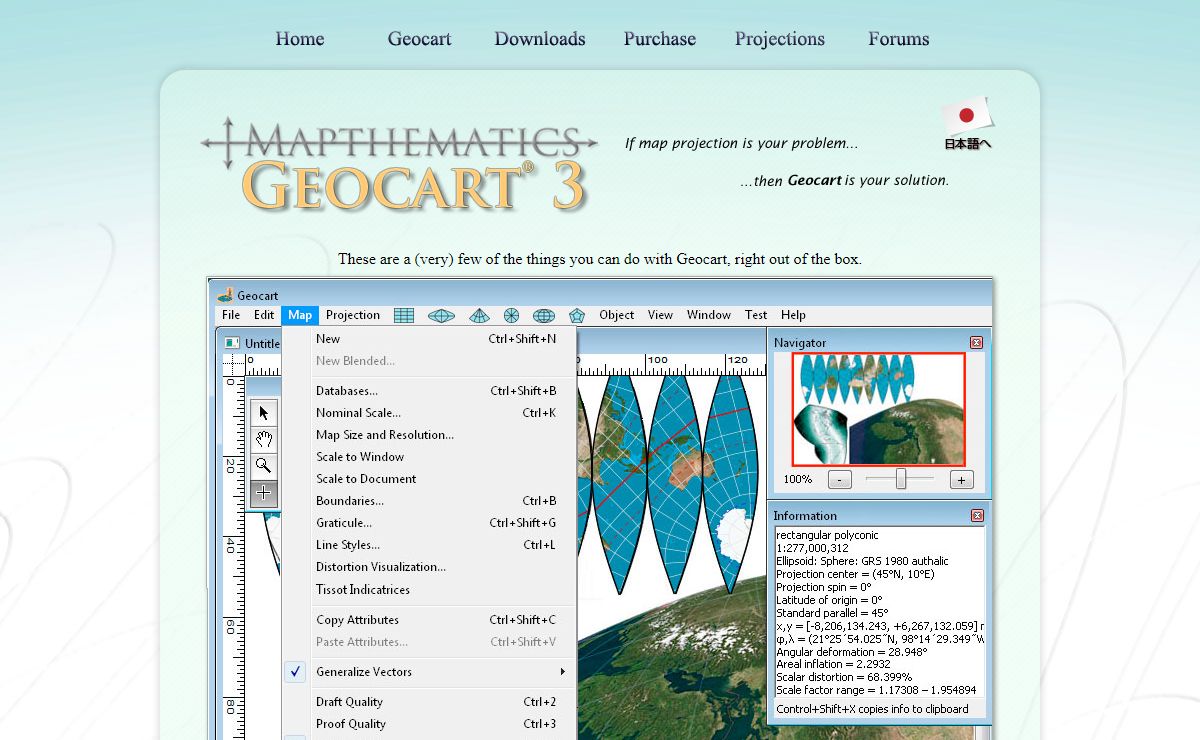Open the Geocart page link
Screen dimensions: 1200x740
tap(420, 39)
